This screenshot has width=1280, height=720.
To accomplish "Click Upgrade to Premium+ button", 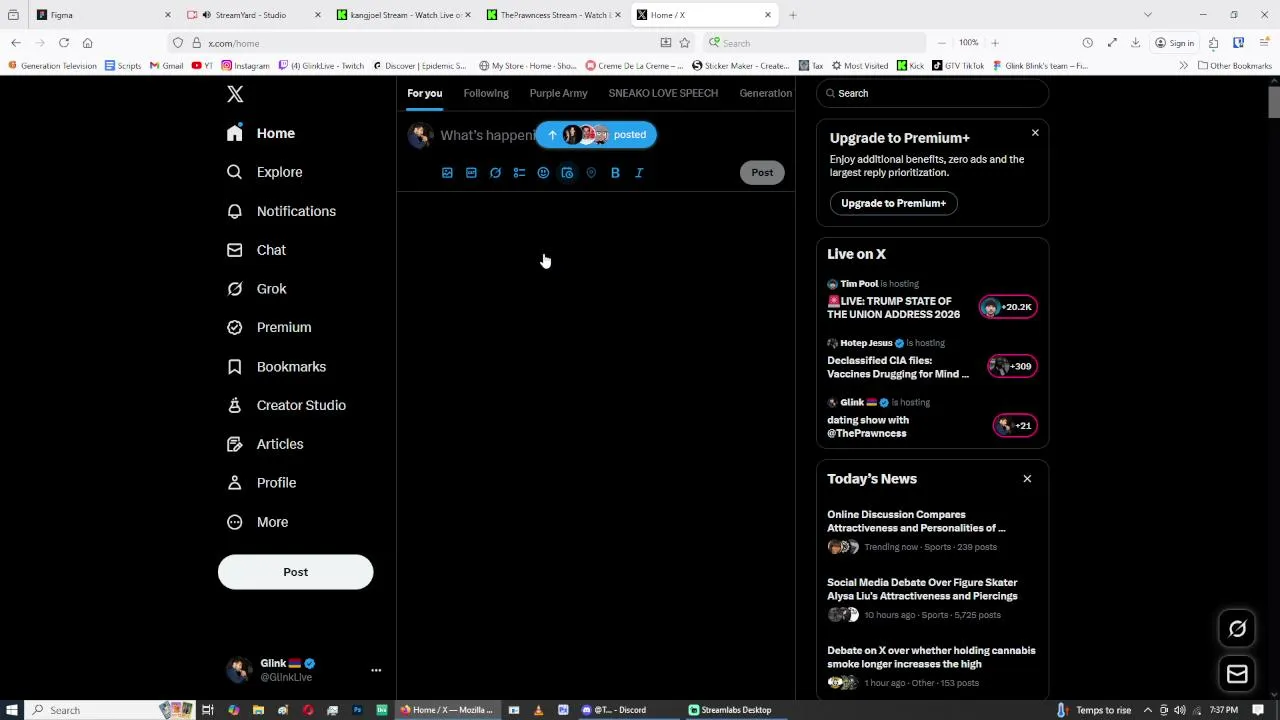I will coord(893,203).
